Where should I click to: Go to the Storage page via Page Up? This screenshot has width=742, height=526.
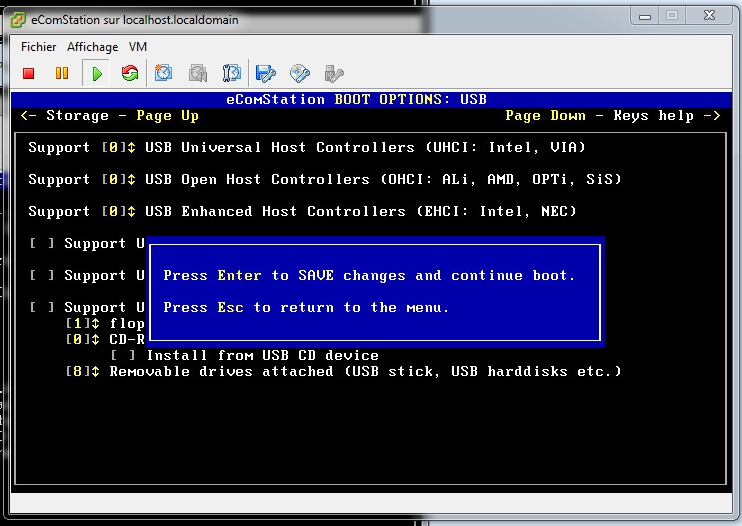110,115
